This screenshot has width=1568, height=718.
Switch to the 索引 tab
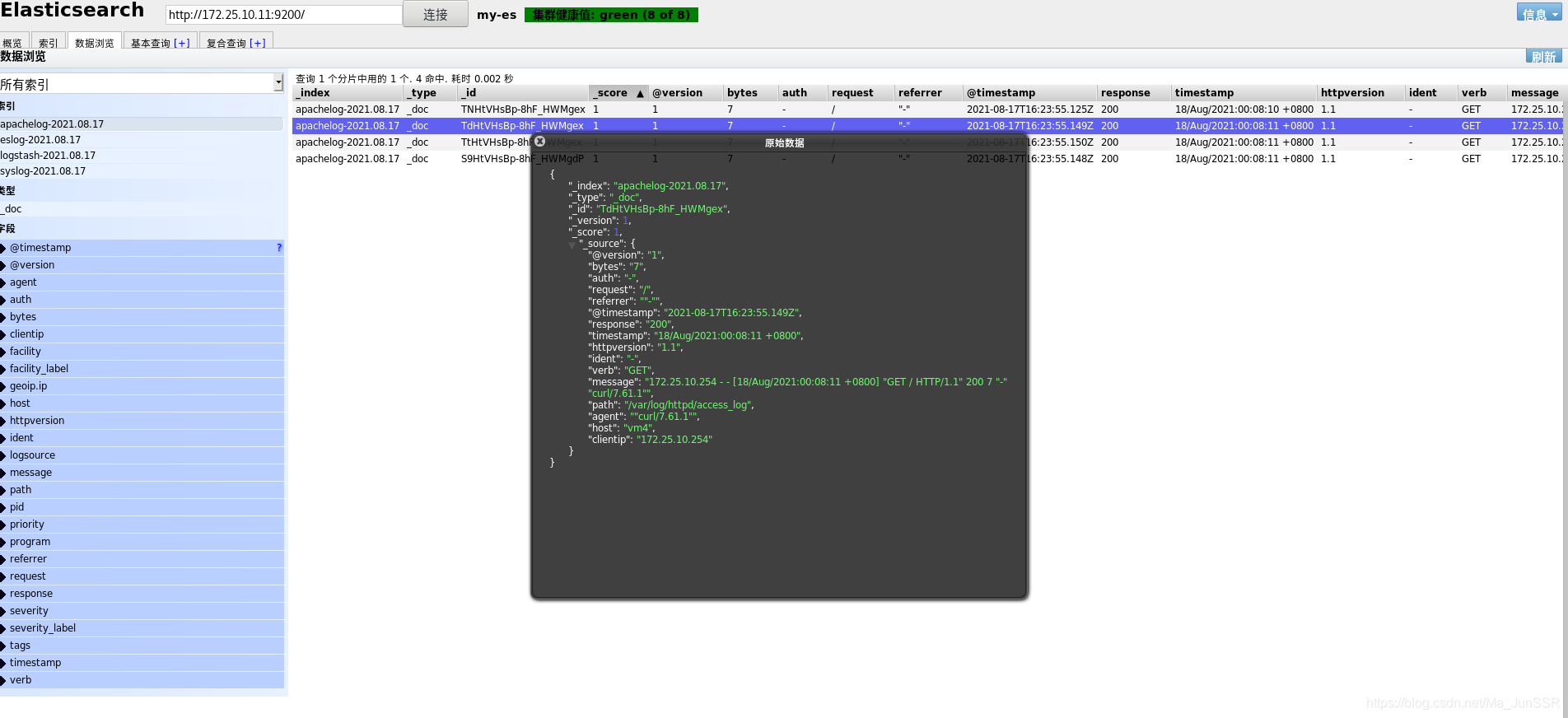pyautogui.click(x=49, y=42)
